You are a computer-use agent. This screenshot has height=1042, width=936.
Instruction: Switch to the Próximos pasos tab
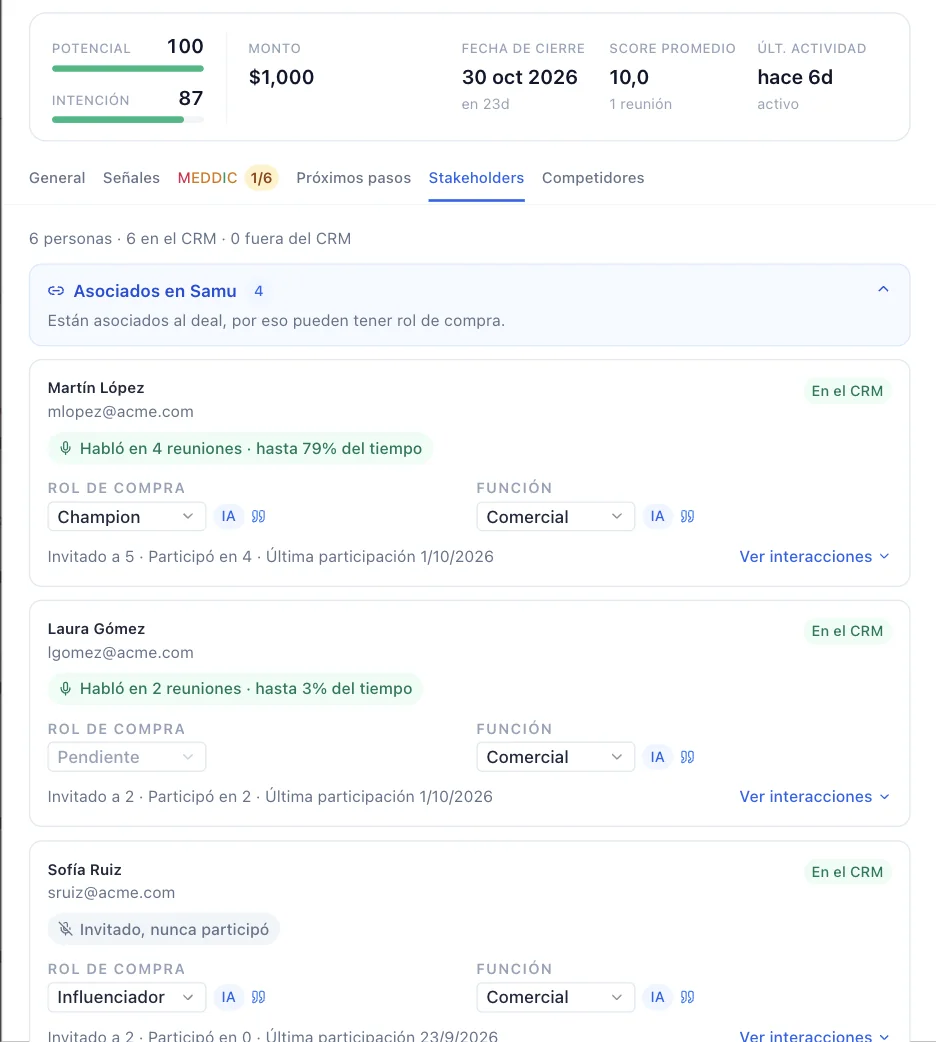point(354,178)
